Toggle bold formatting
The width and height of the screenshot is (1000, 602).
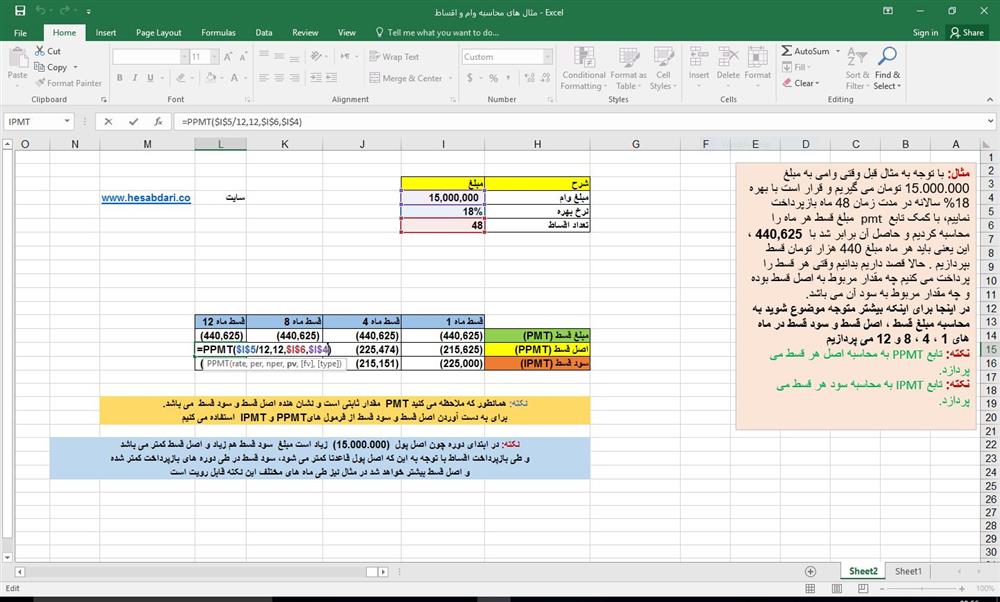[119, 77]
